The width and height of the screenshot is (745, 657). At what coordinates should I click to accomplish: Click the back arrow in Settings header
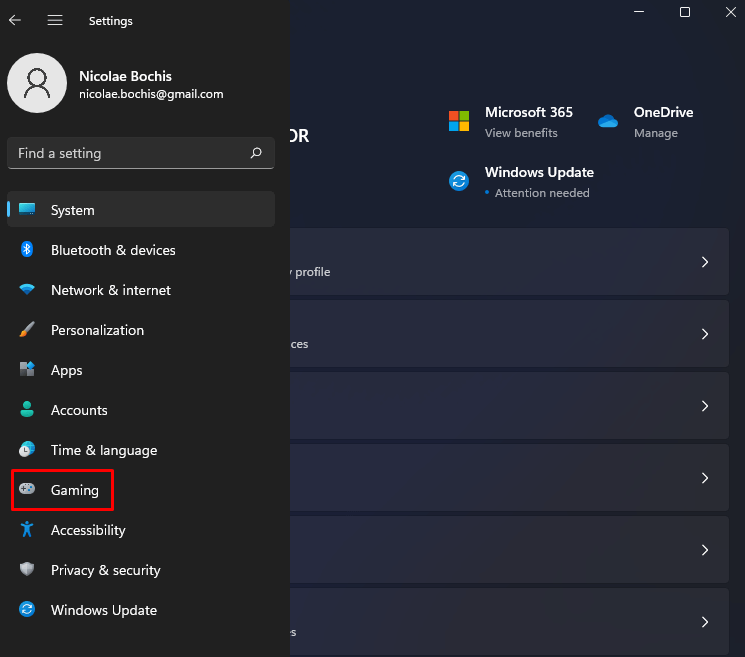(15, 20)
